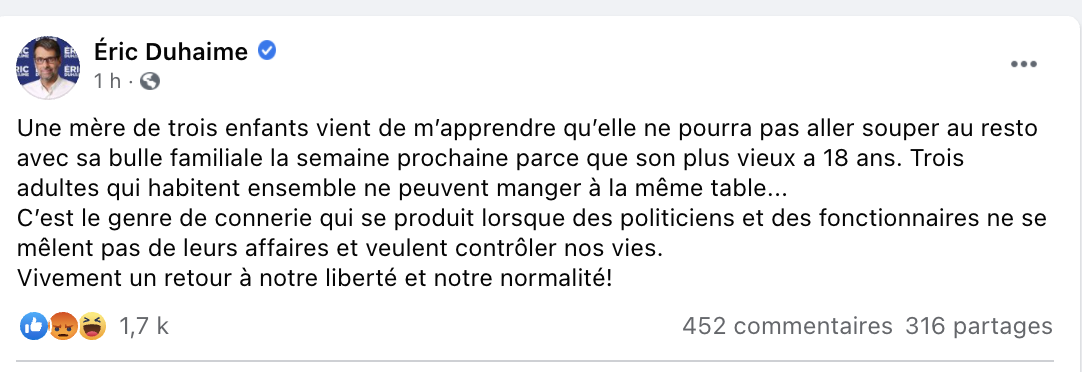
Task: Open the 452 commentaires list
Action: point(787,326)
